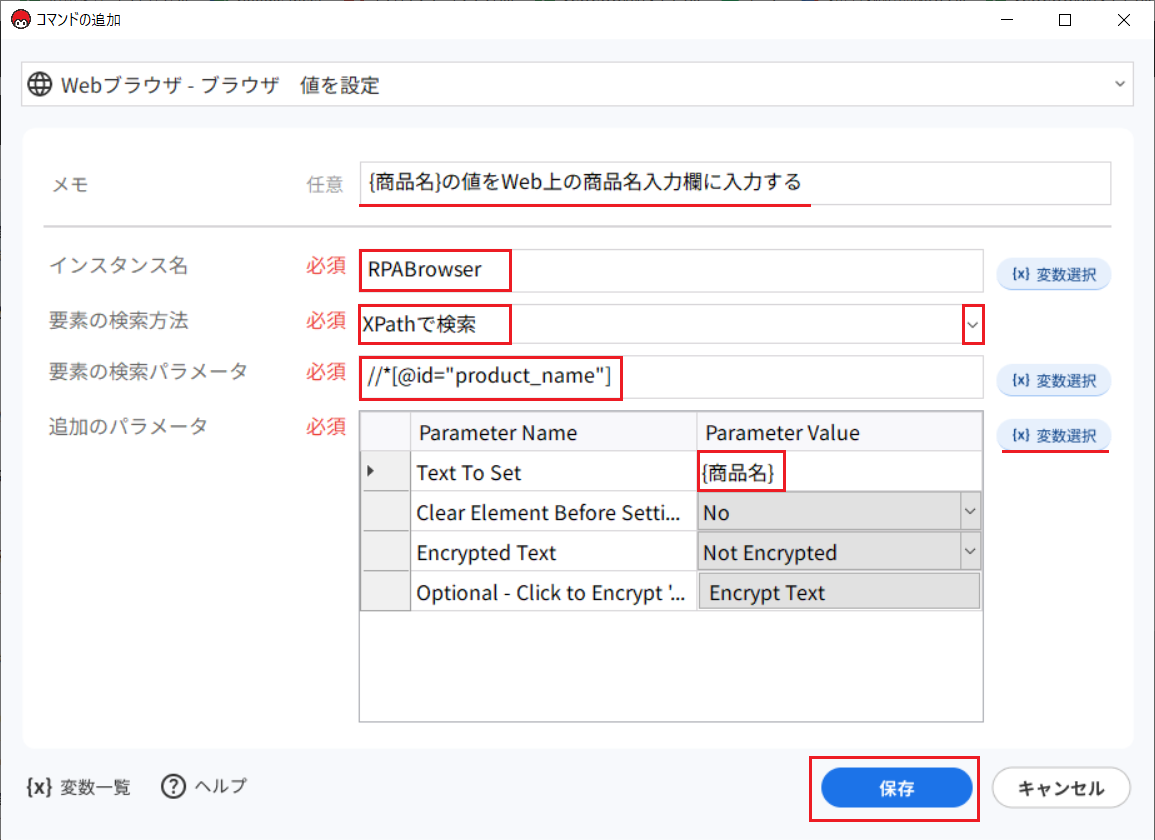Viewport: 1155px width, 840px height.
Task: Open the Clear Element Before Setting dropdown
Action: tap(969, 512)
